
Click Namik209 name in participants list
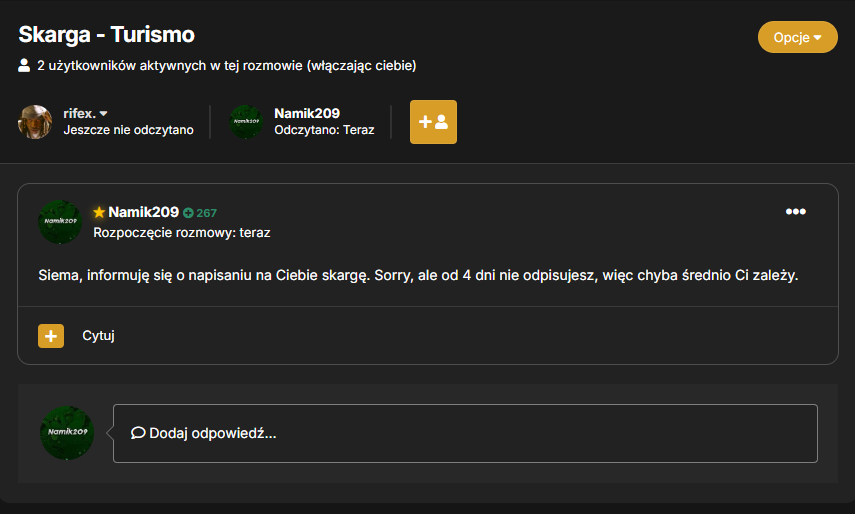(x=307, y=113)
